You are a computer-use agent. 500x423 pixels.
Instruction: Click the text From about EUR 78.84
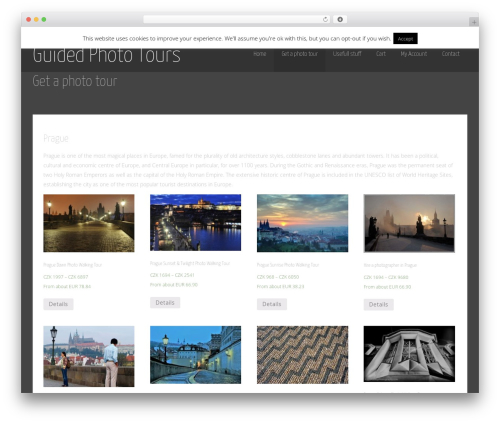pyautogui.click(x=67, y=286)
